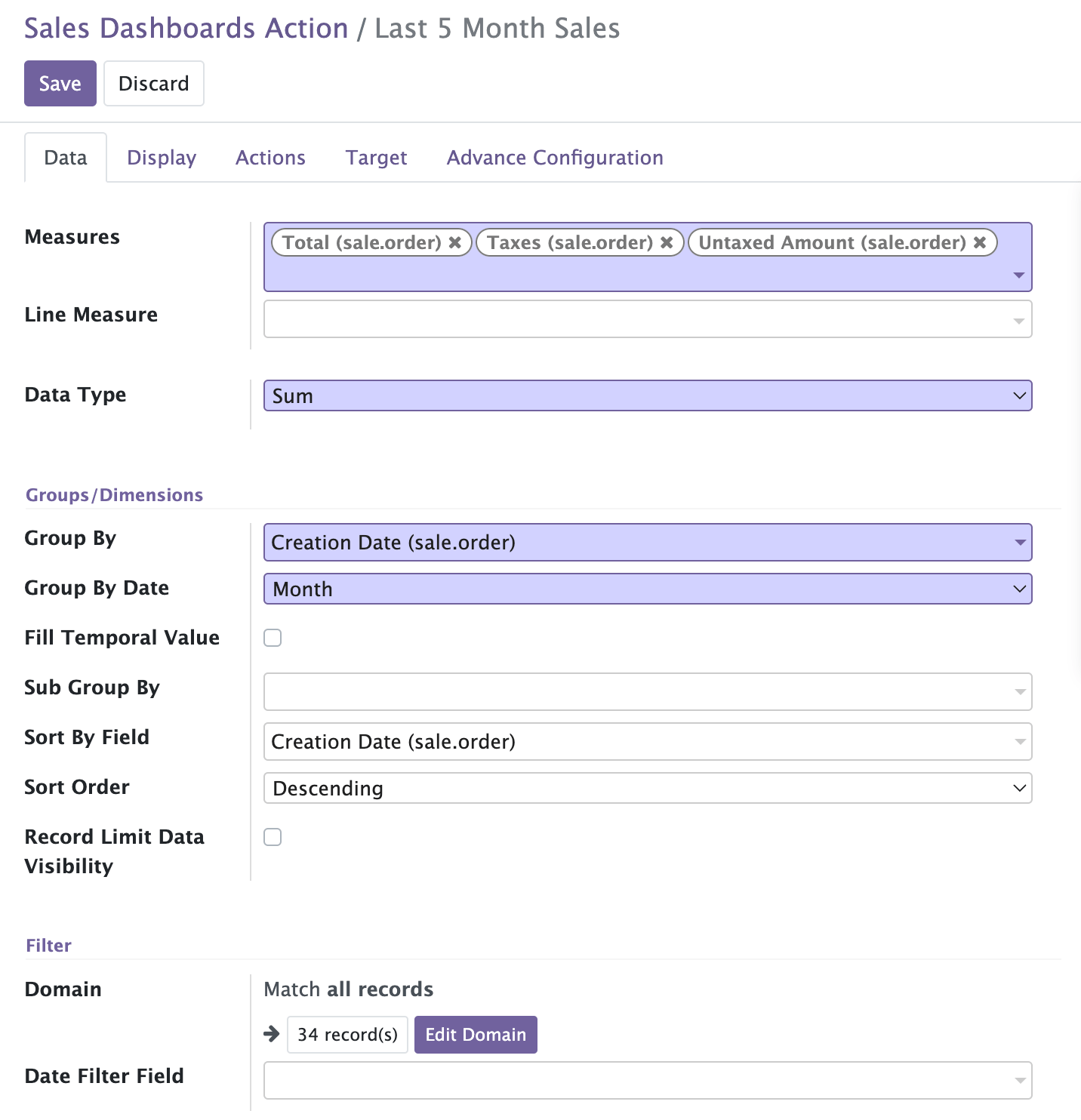This screenshot has width=1081, height=1120.
Task: Open the Sort Order dropdown
Action: click(647, 788)
